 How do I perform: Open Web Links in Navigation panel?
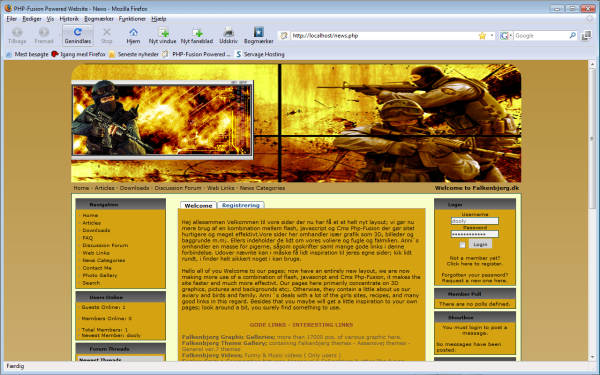[96, 253]
